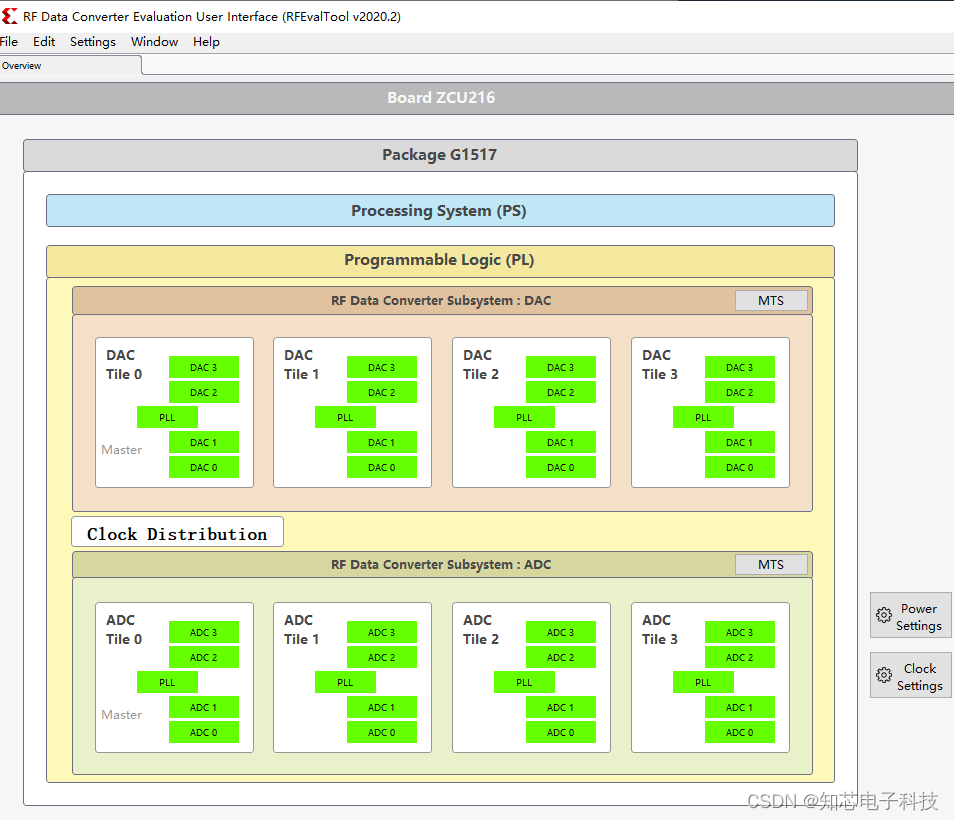Select DAC 3 in DAC Tile 1

click(x=381, y=367)
